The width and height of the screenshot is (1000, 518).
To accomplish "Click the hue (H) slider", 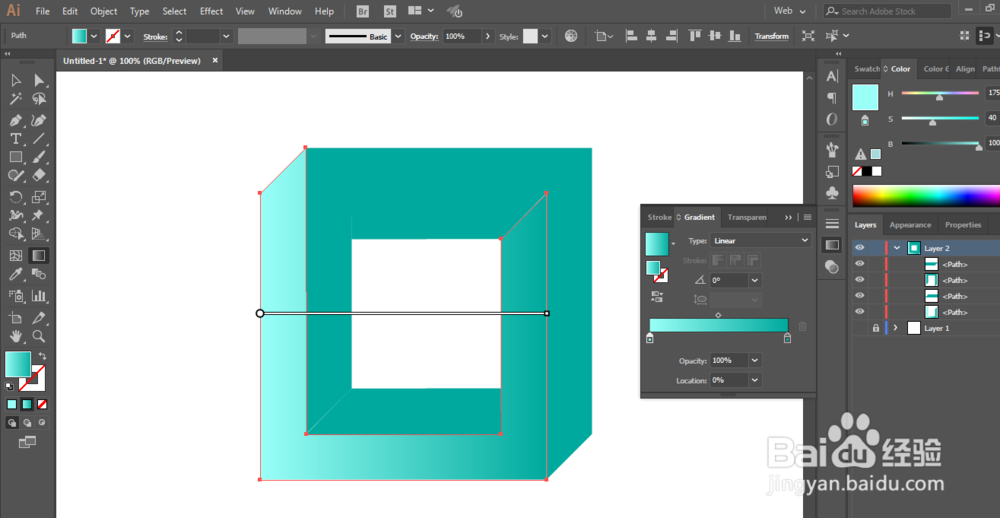I will point(940,93).
